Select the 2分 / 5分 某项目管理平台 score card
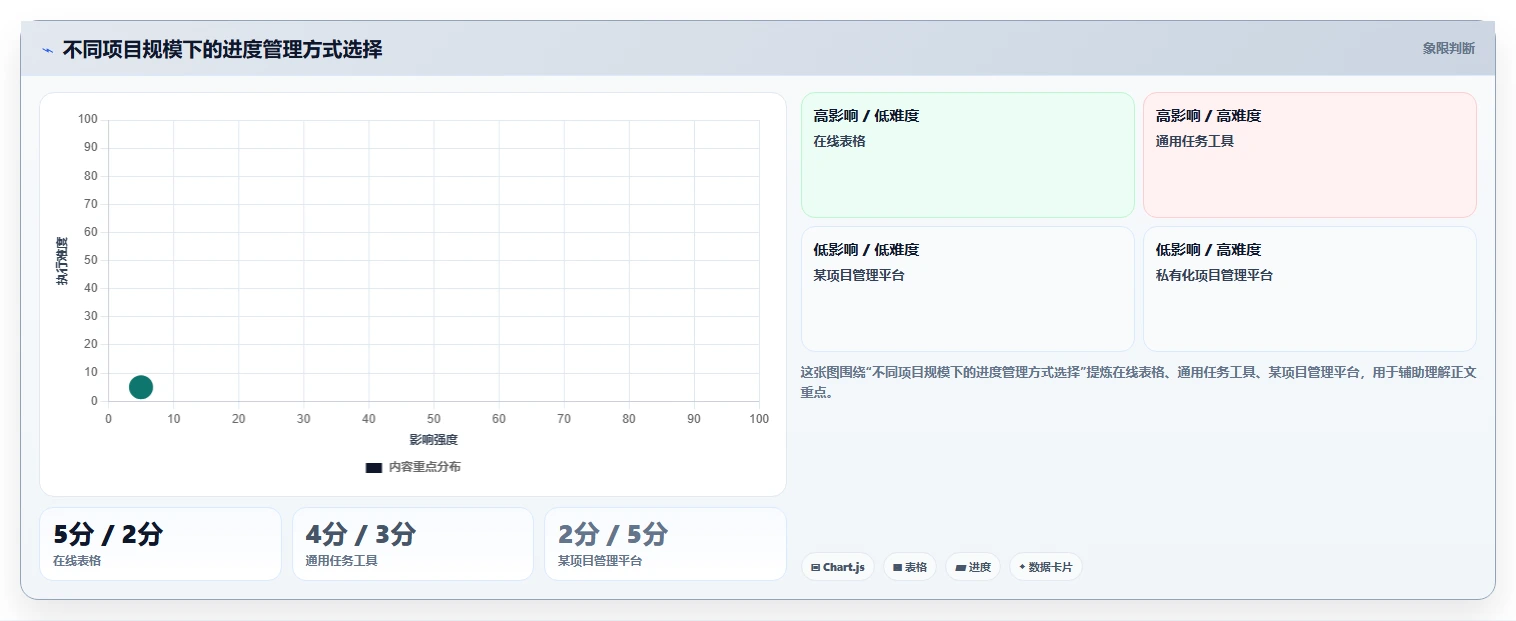This screenshot has width=1516, height=621. 665,544
